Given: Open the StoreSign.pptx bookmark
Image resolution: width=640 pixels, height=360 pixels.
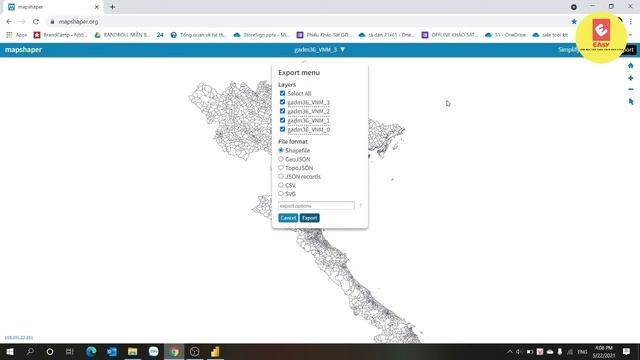Looking at the screenshot, I should pos(262,35).
